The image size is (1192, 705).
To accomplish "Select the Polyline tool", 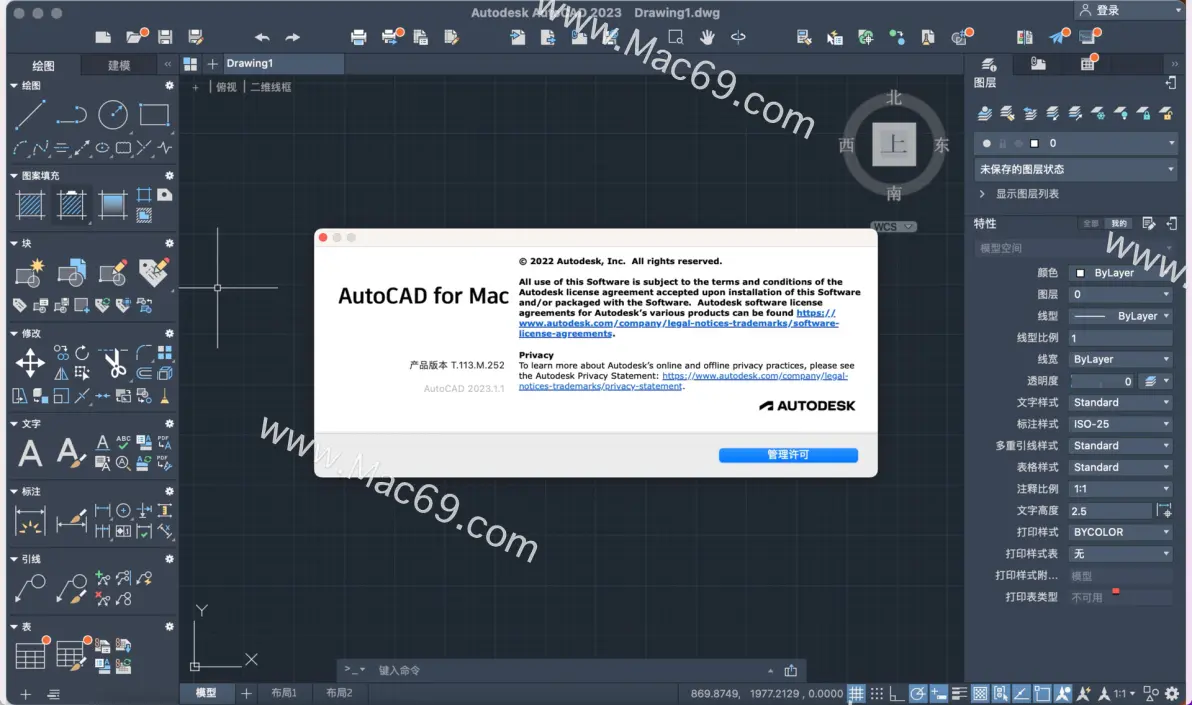I will tap(71, 115).
